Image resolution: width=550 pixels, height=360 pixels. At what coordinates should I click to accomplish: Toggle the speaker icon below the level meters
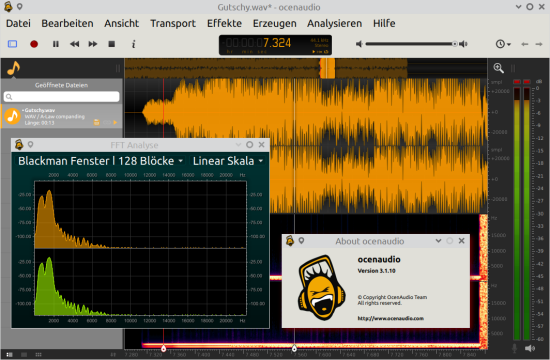[530, 348]
